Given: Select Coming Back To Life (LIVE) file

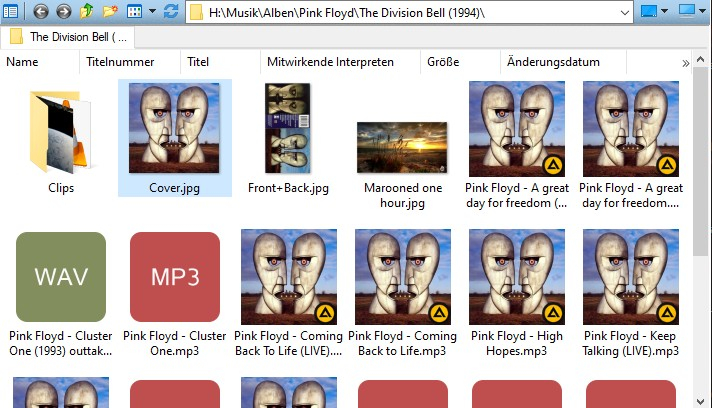Looking at the screenshot, I should [289, 277].
